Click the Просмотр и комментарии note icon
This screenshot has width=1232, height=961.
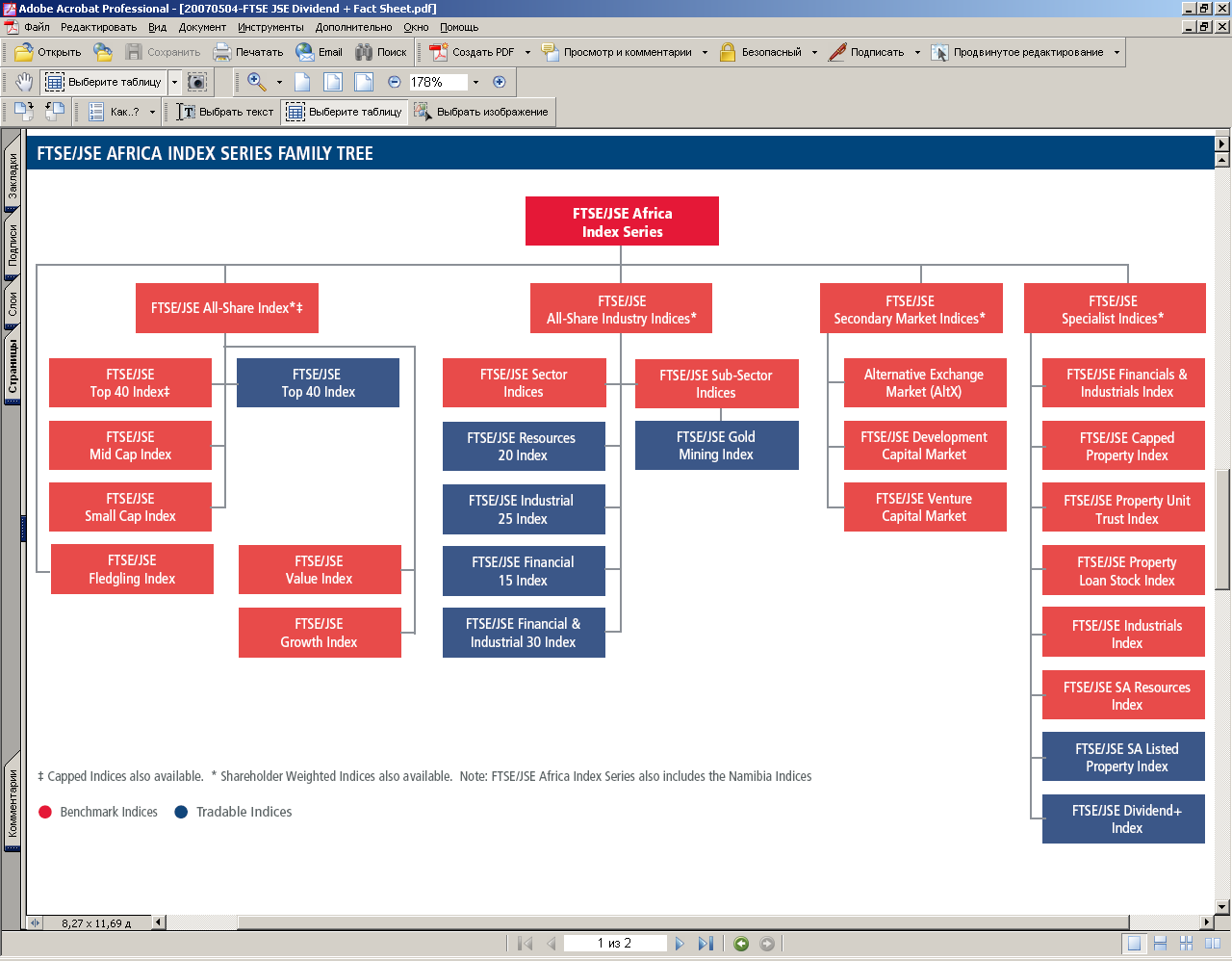tap(551, 52)
